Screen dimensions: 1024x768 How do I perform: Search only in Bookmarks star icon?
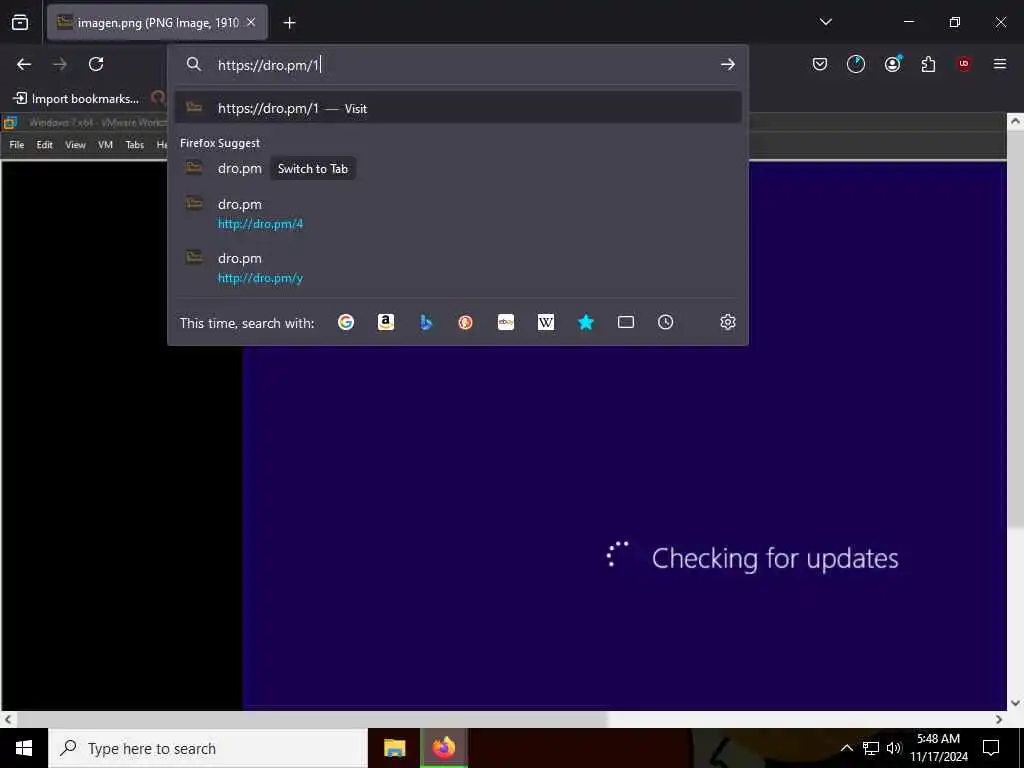coord(586,322)
